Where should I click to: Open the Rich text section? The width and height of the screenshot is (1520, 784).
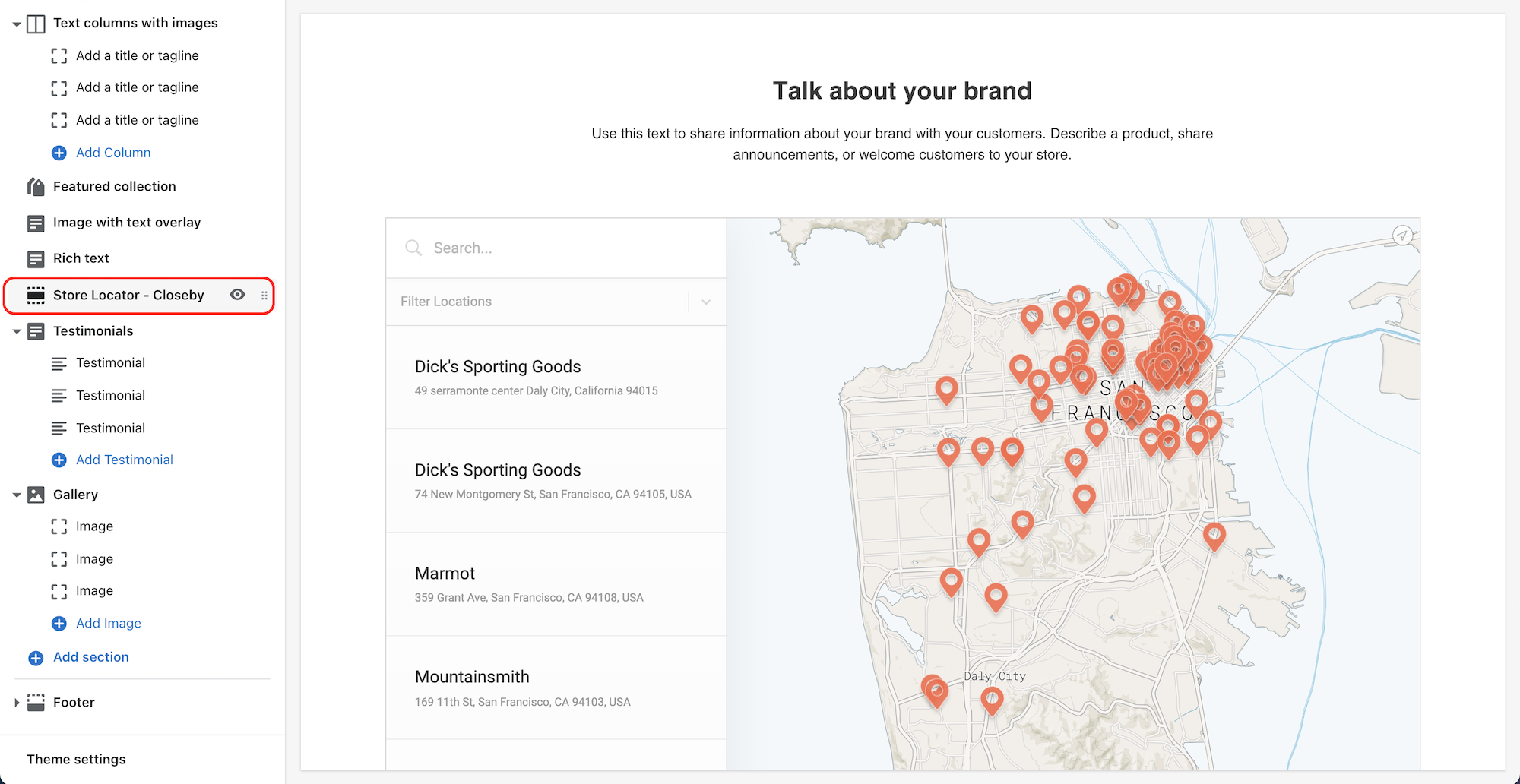(81, 258)
